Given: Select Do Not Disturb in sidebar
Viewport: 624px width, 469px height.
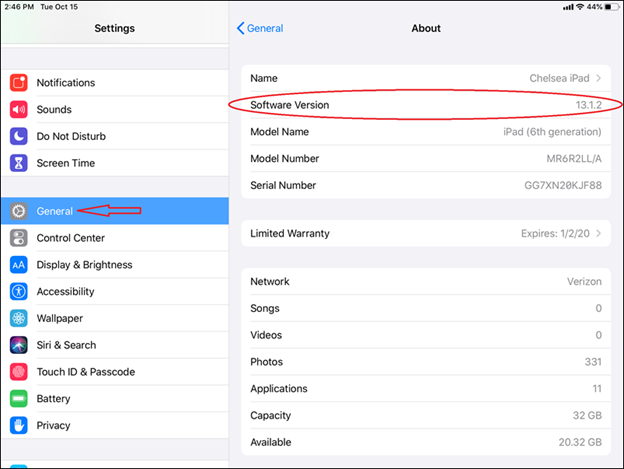Looking at the screenshot, I should click(x=115, y=136).
